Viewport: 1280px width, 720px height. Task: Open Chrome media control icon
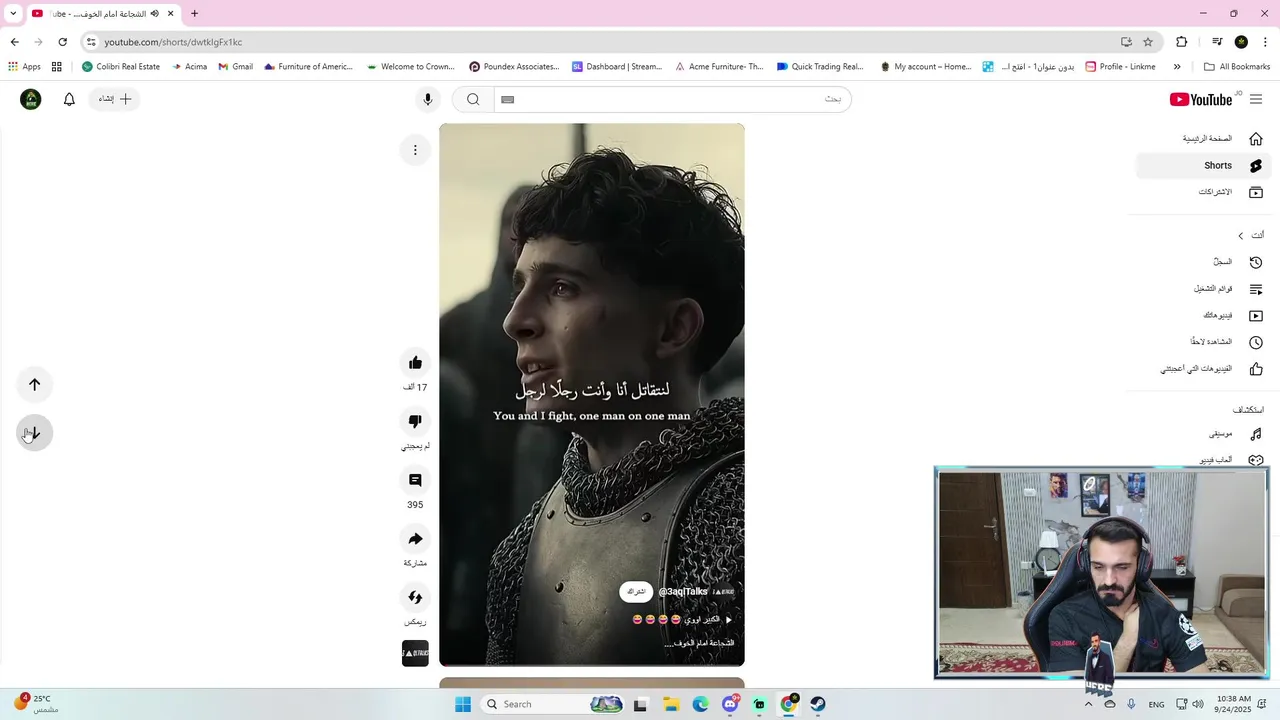pyautogui.click(x=1217, y=42)
